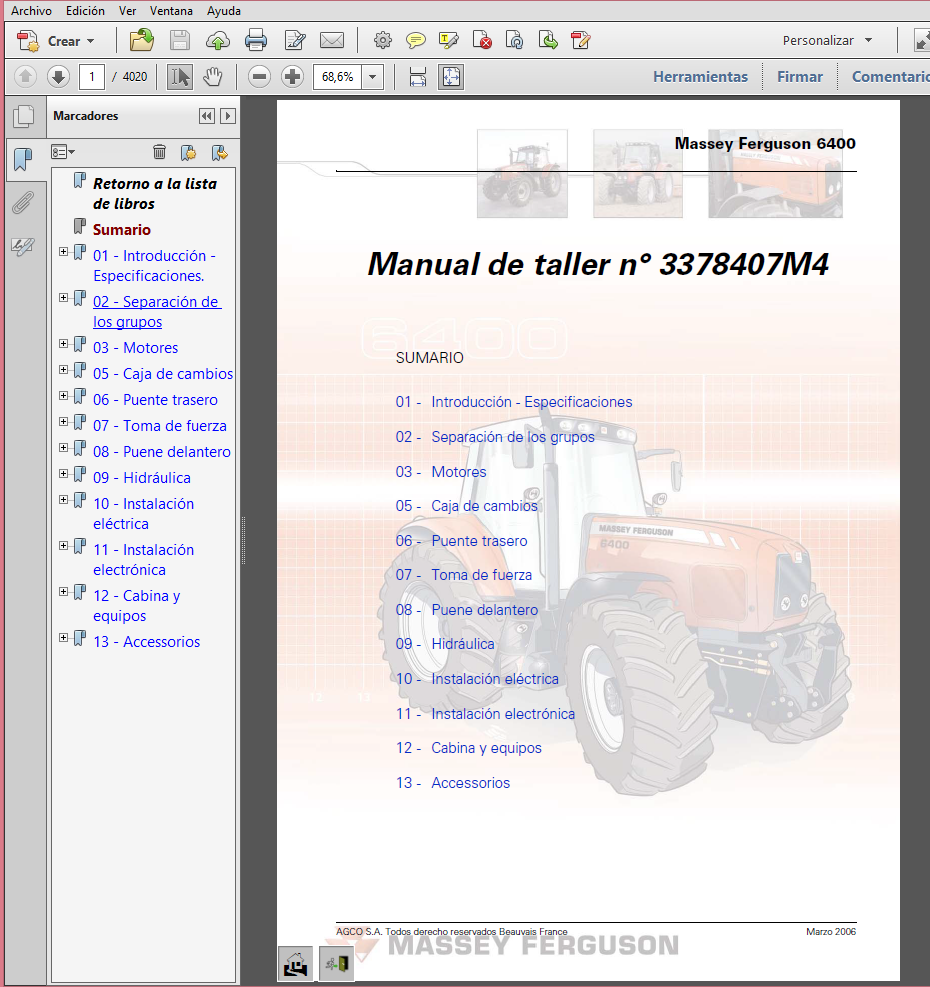Open the Herramientas panel
The width and height of the screenshot is (930, 987).
(x=700, y=77)
